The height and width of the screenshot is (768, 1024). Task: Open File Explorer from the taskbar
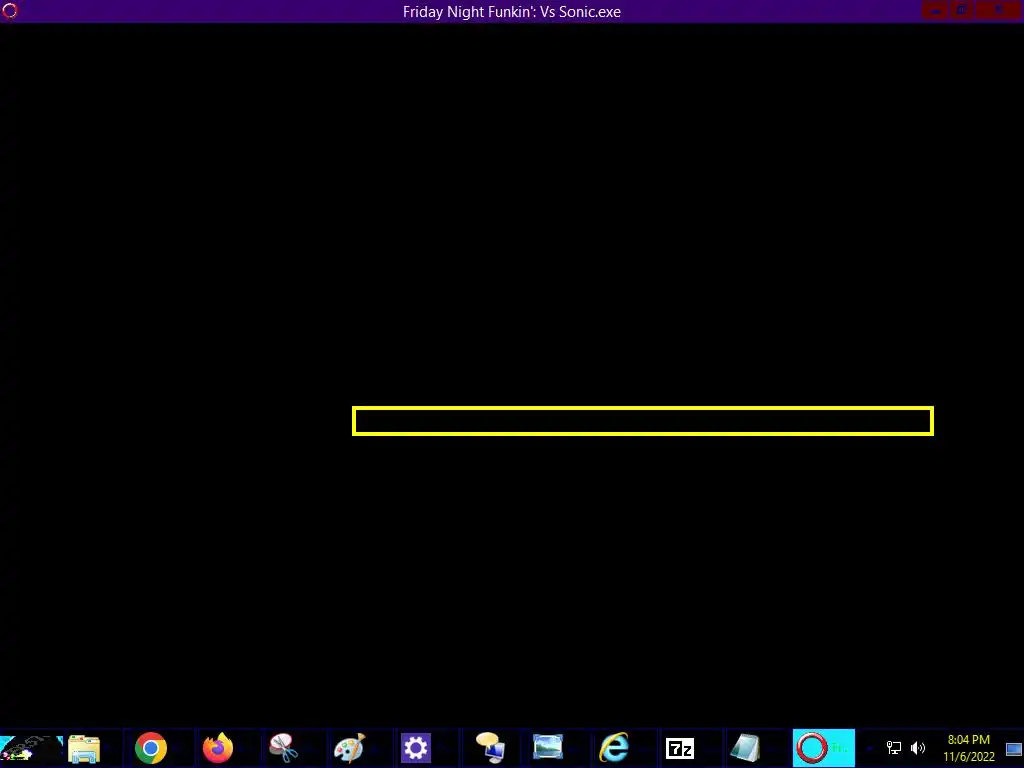click(84, 748)
